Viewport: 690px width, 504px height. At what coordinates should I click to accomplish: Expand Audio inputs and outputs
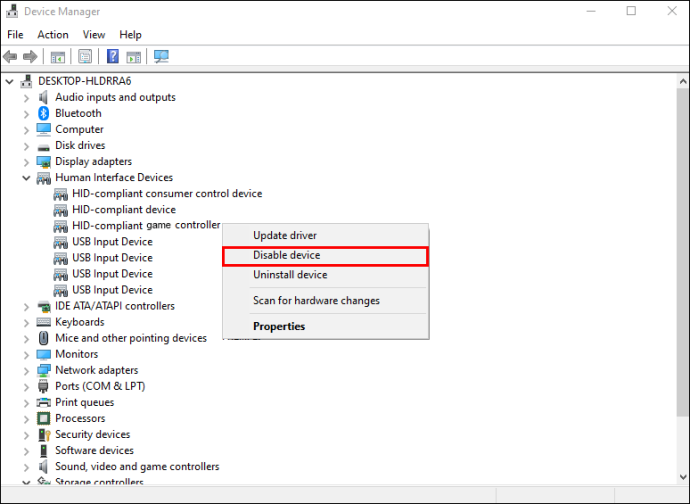coord(26,98)
